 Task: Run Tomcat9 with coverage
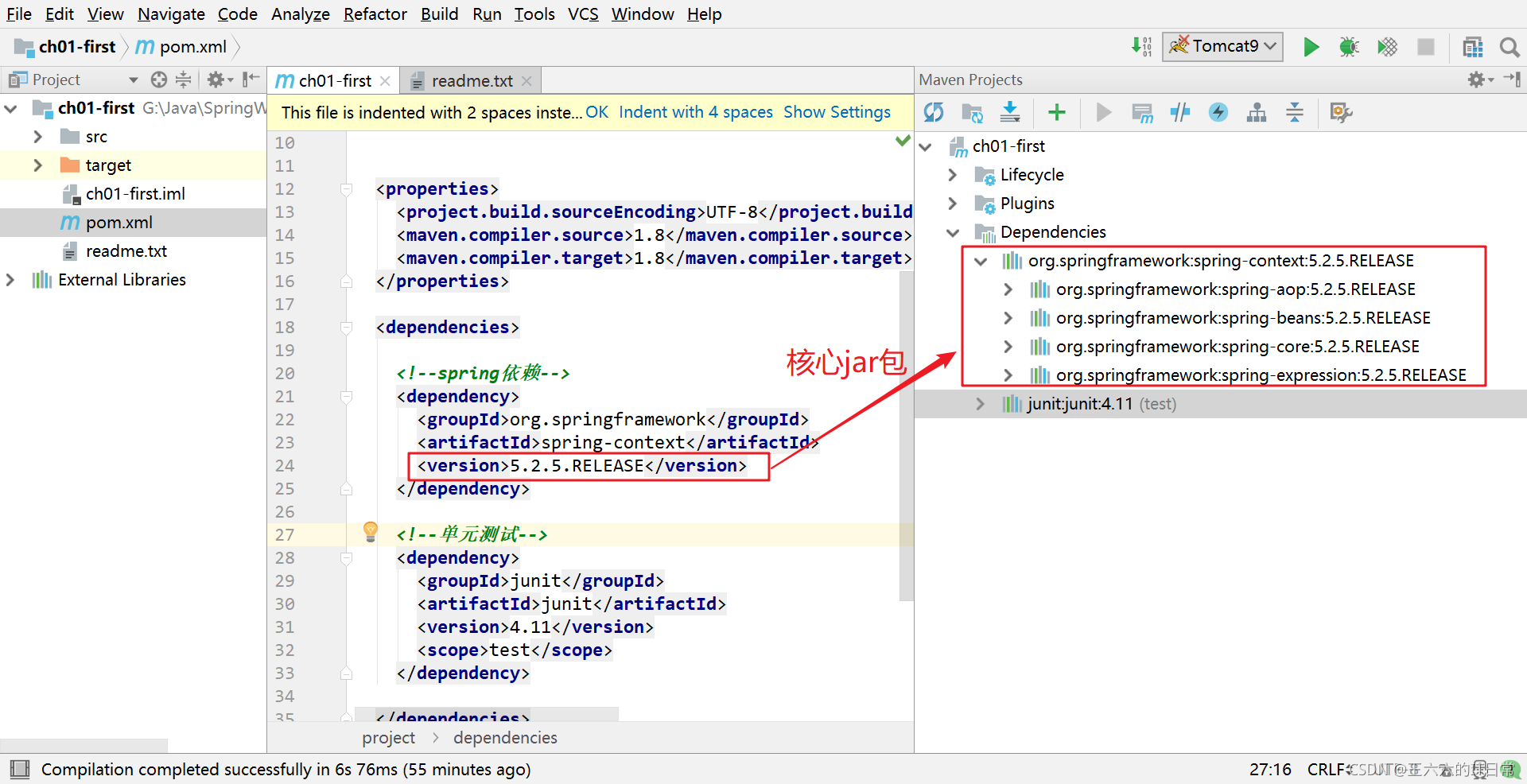point(1387,47)
